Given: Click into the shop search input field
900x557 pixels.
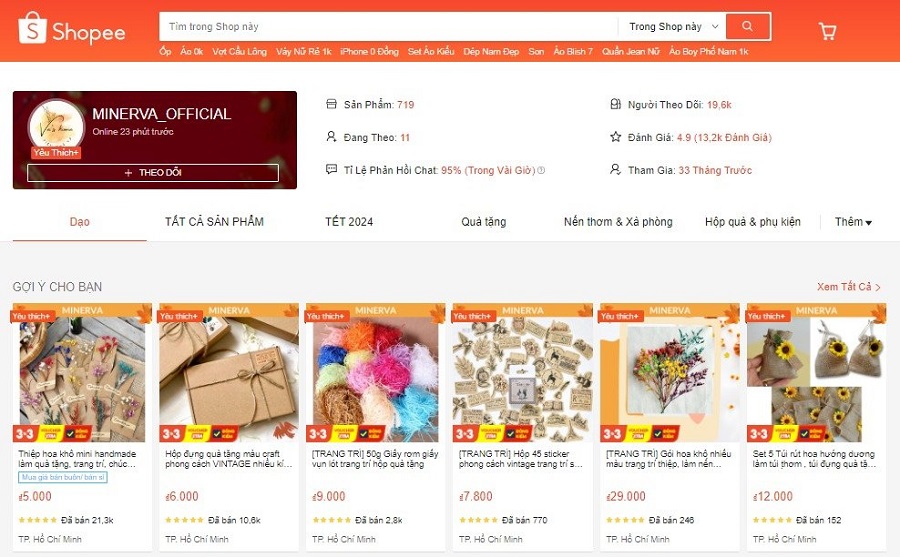Looking at the screenshot, I should [388, 26].
